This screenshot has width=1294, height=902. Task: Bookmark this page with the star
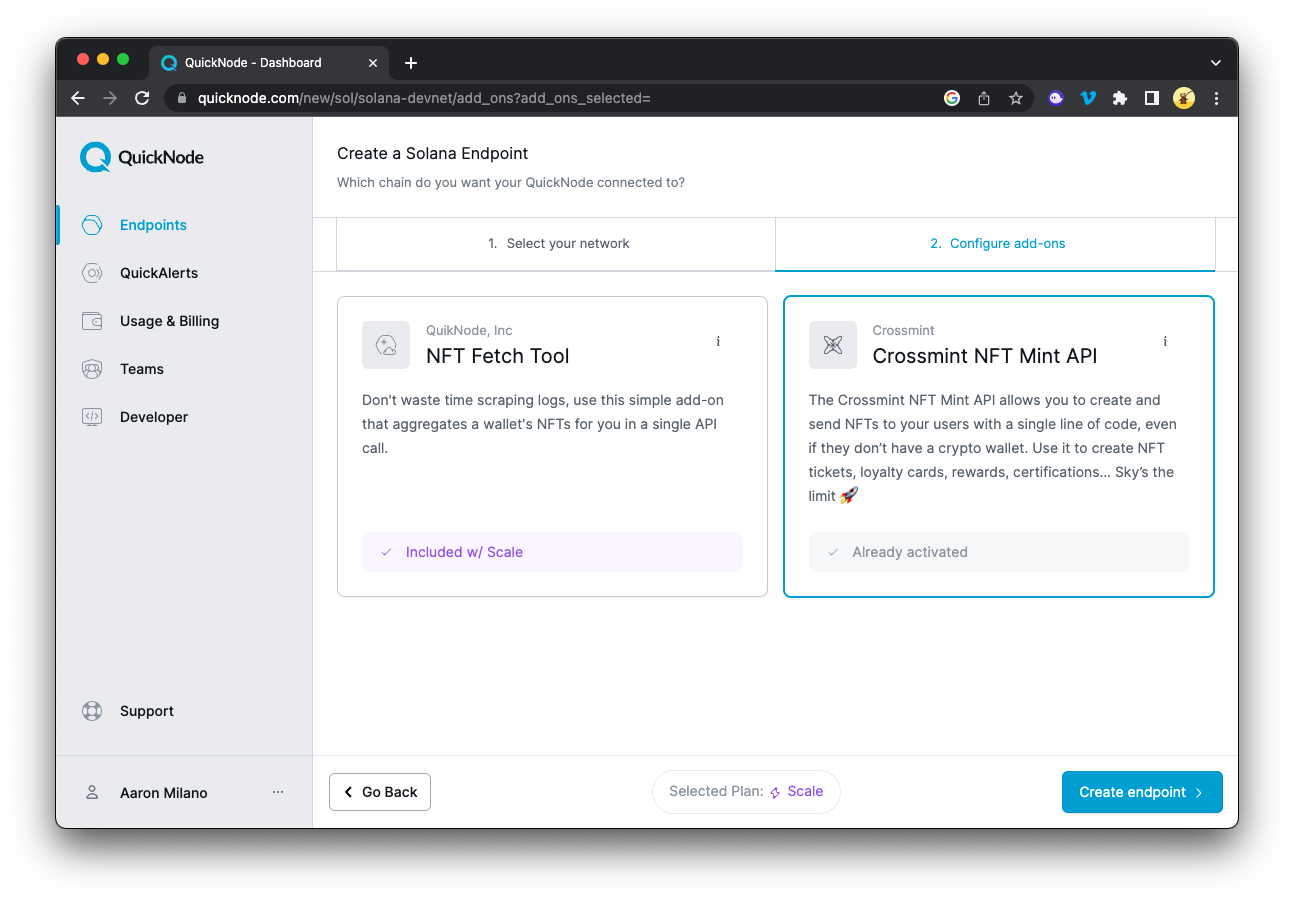pos(1016,98)
